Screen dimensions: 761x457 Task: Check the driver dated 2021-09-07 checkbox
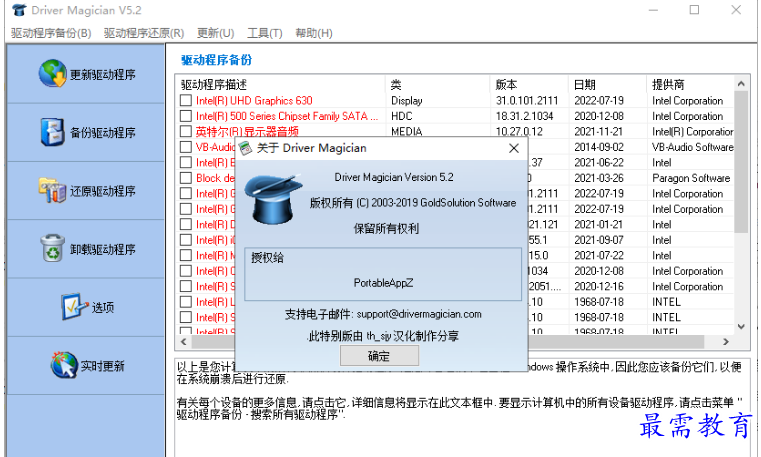coord(186,240)
